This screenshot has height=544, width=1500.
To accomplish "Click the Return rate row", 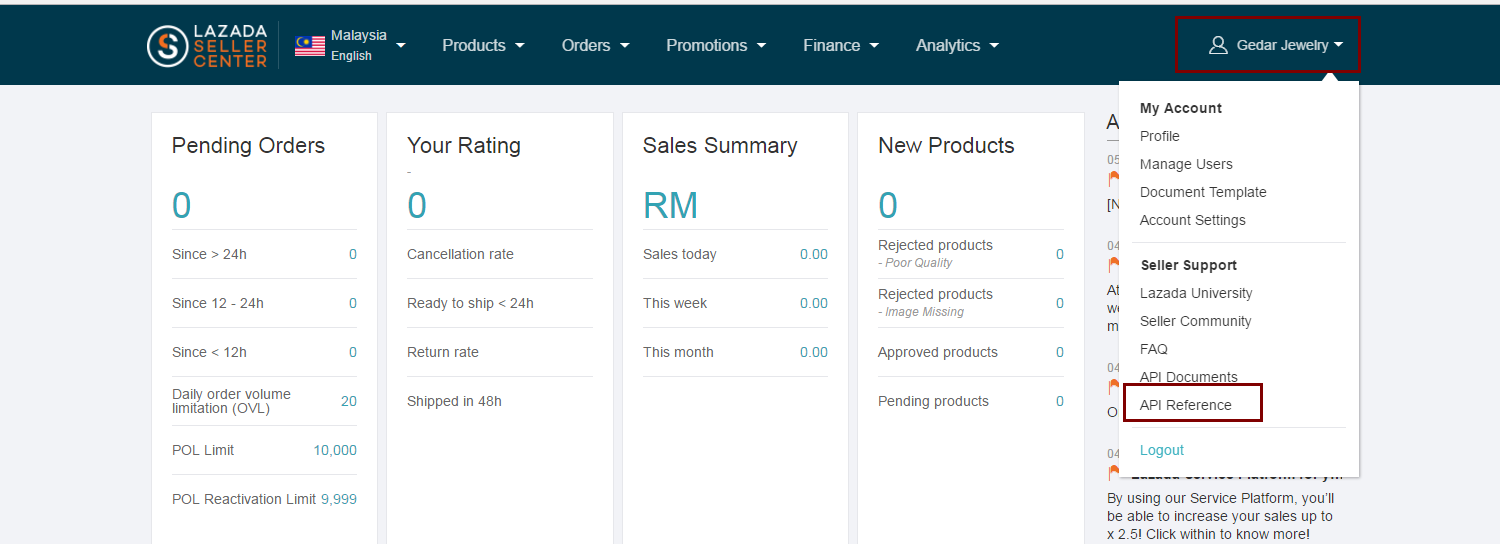I will coord(500,352).
